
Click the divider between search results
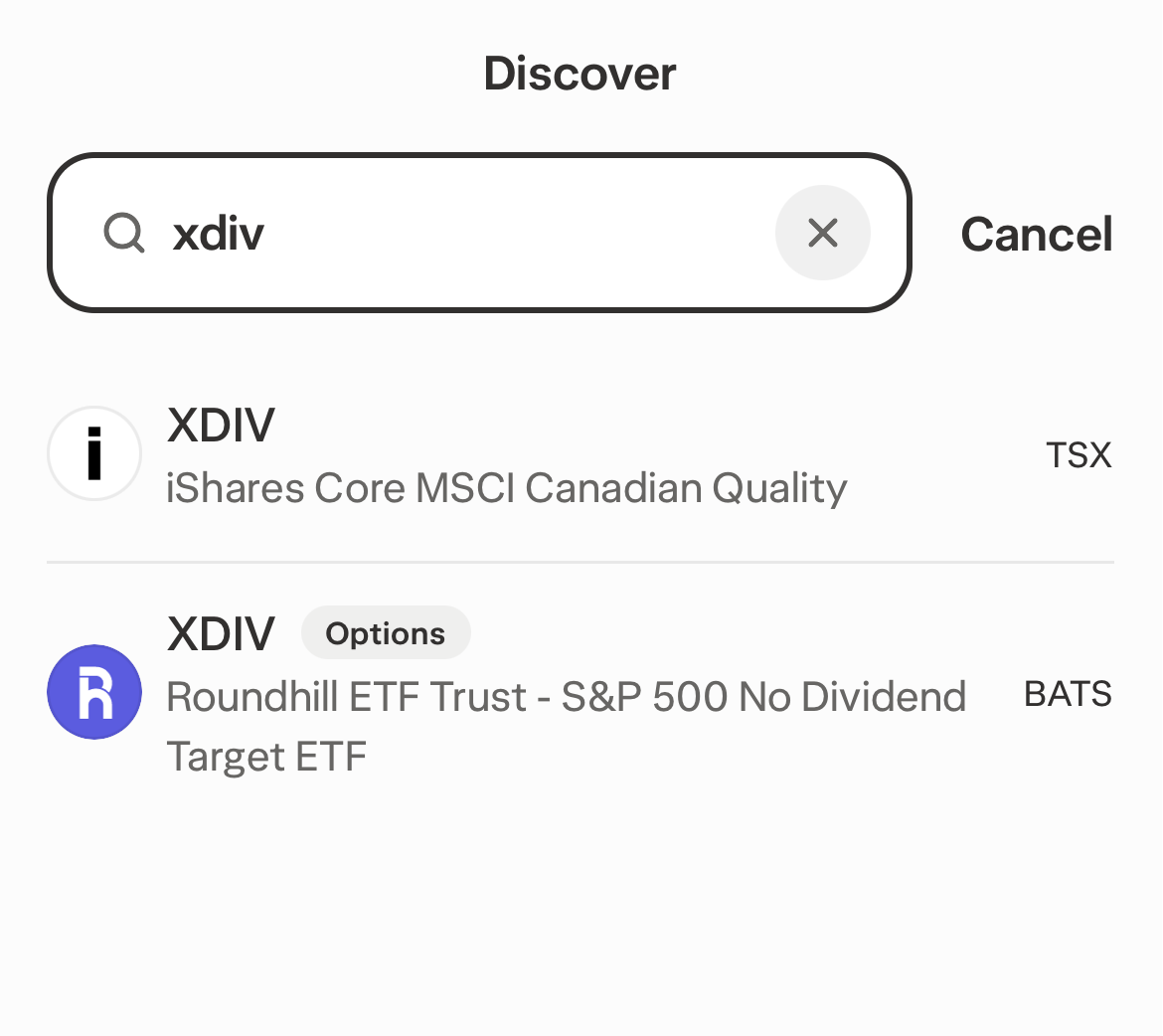coord(580,563)
